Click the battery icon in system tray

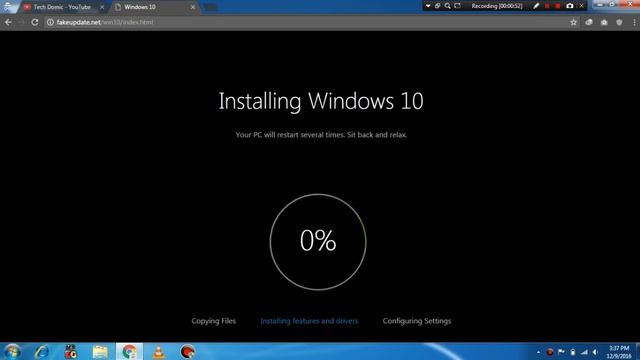click(x=573, y=352)
